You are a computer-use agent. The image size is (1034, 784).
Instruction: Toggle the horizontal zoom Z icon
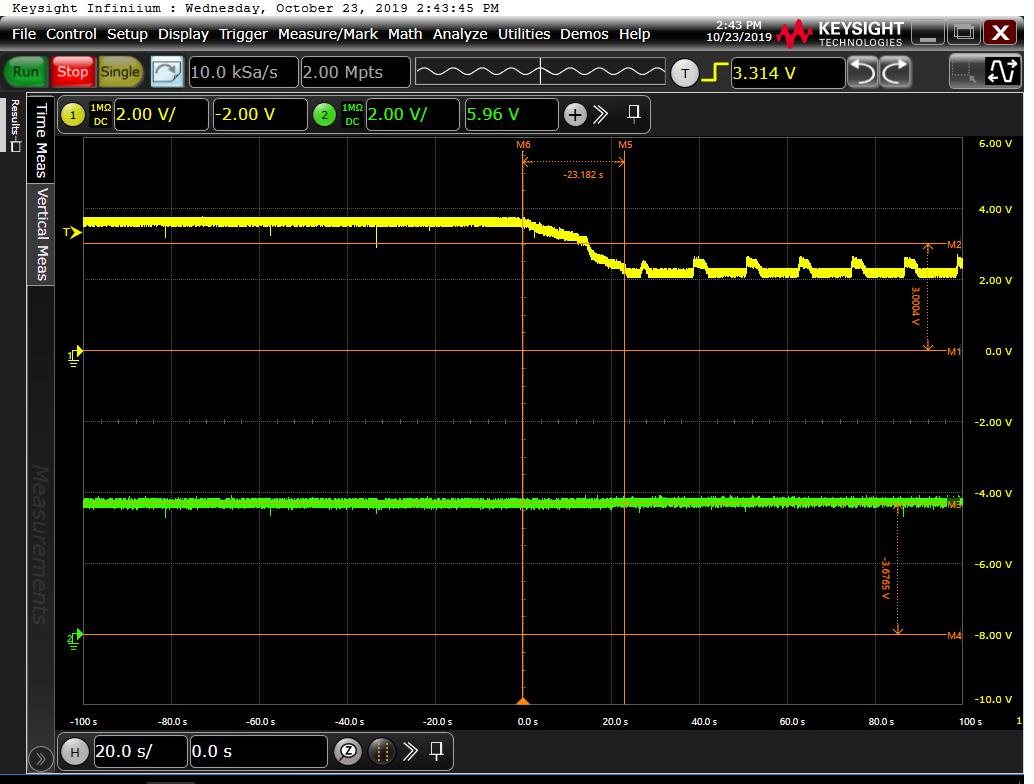348,752
